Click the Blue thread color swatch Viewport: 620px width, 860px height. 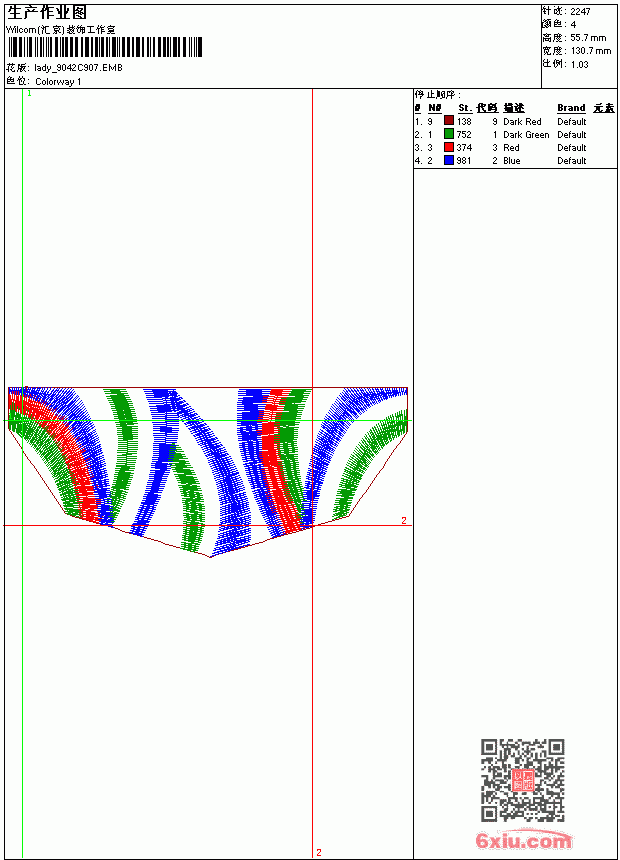click(449, 160)
